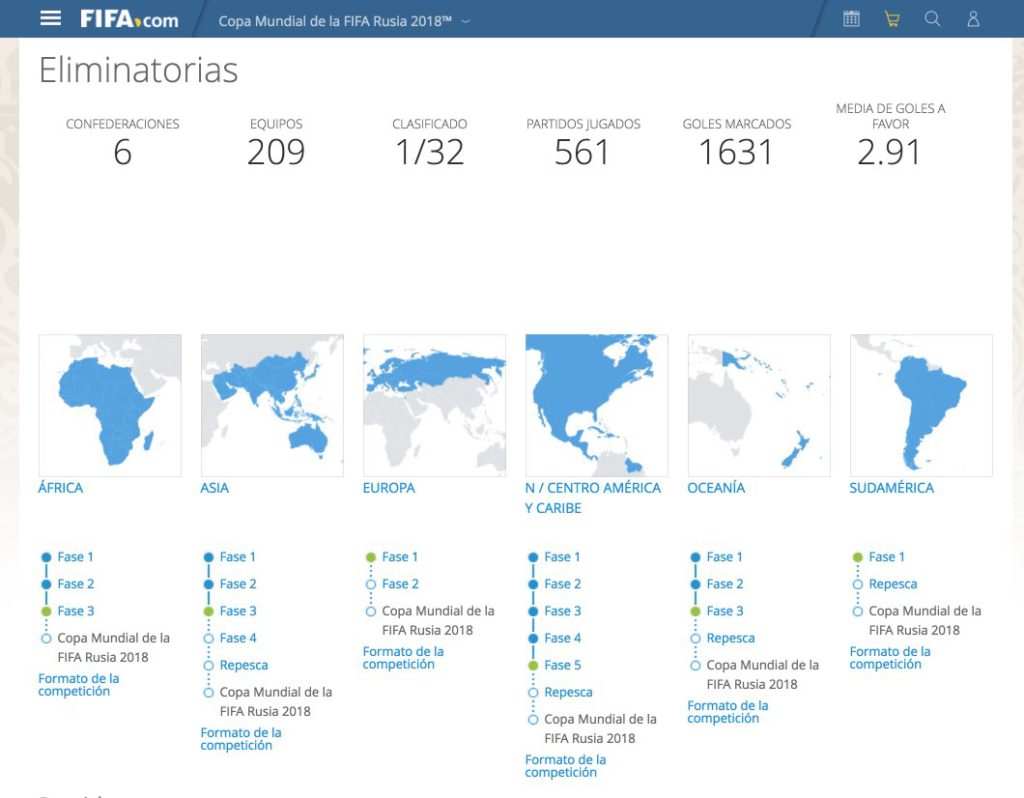
Task: Go to Fase 4 under N / Centro América
Action: click(x=562, y=638)
